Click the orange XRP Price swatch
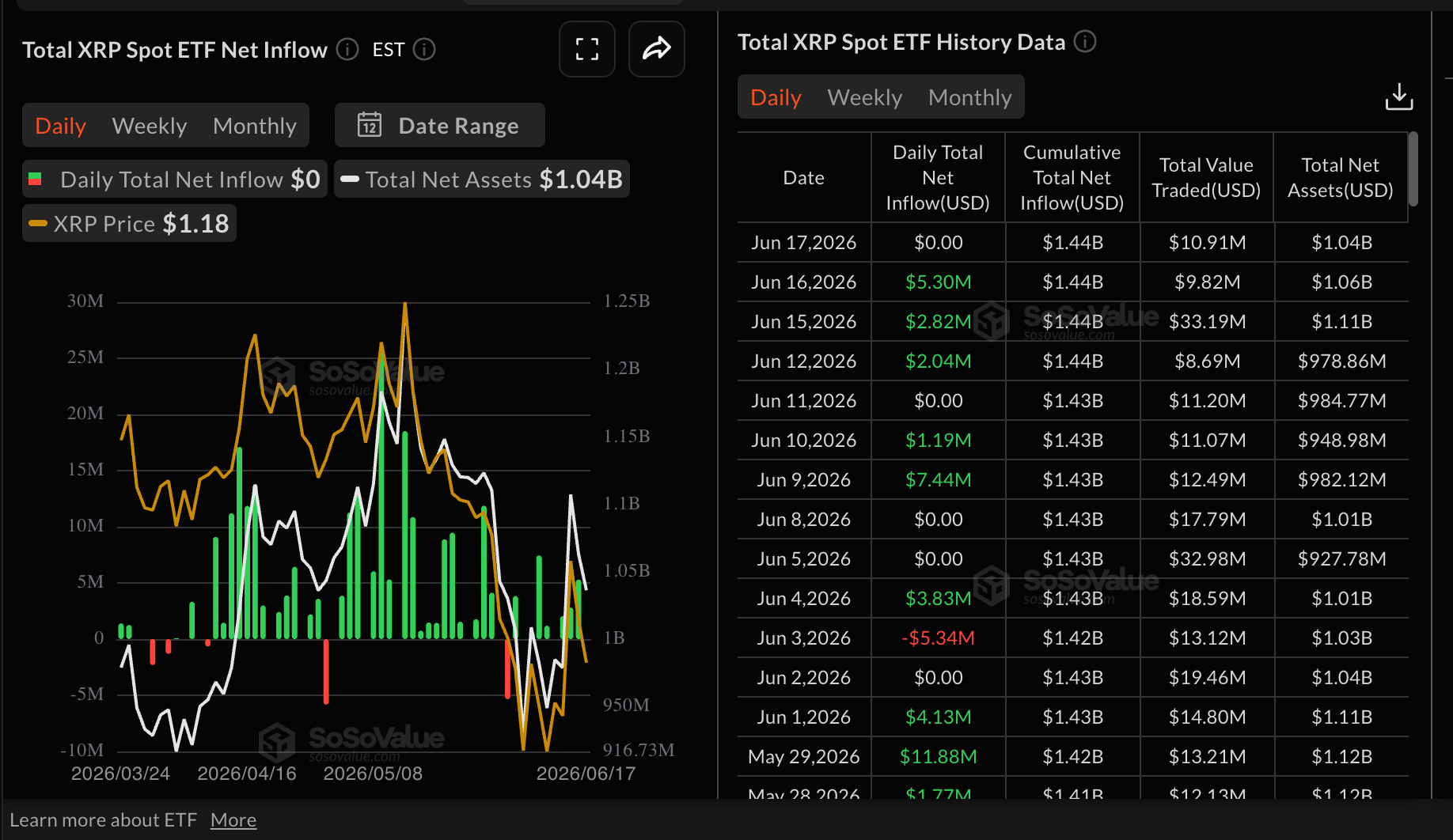Image resolution: width=1453 pixels, height=840 pixels. pyautogui.click(x=38, y=224)
